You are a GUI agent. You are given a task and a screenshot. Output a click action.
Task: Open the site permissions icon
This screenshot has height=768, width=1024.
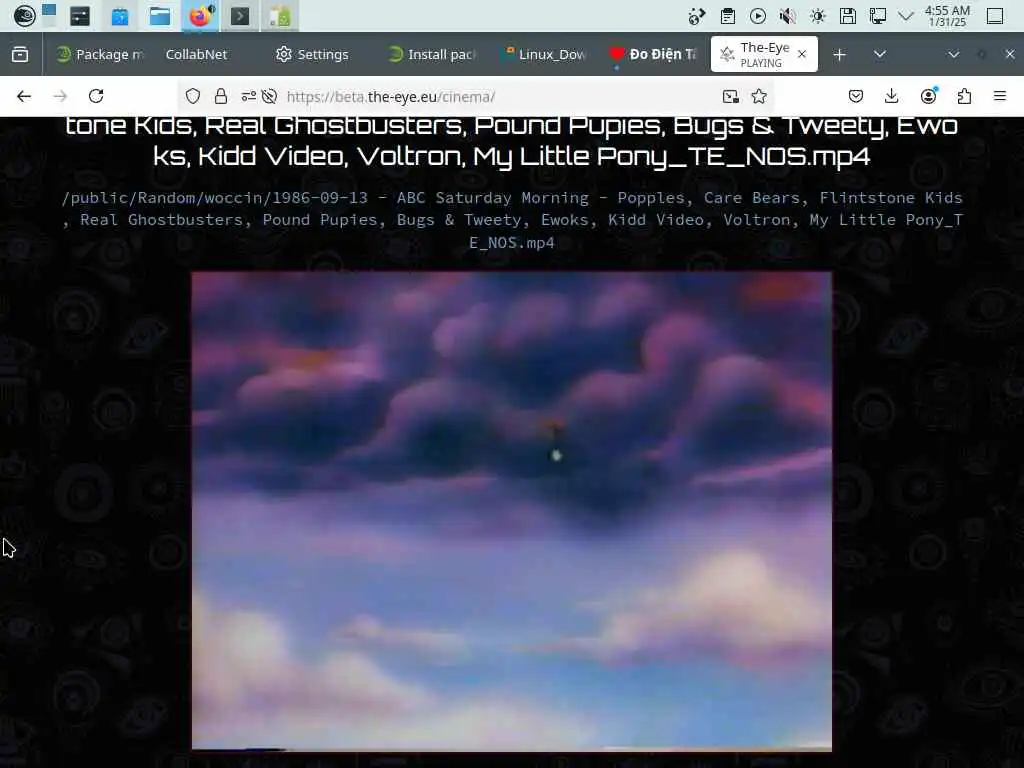pos(248,96)
